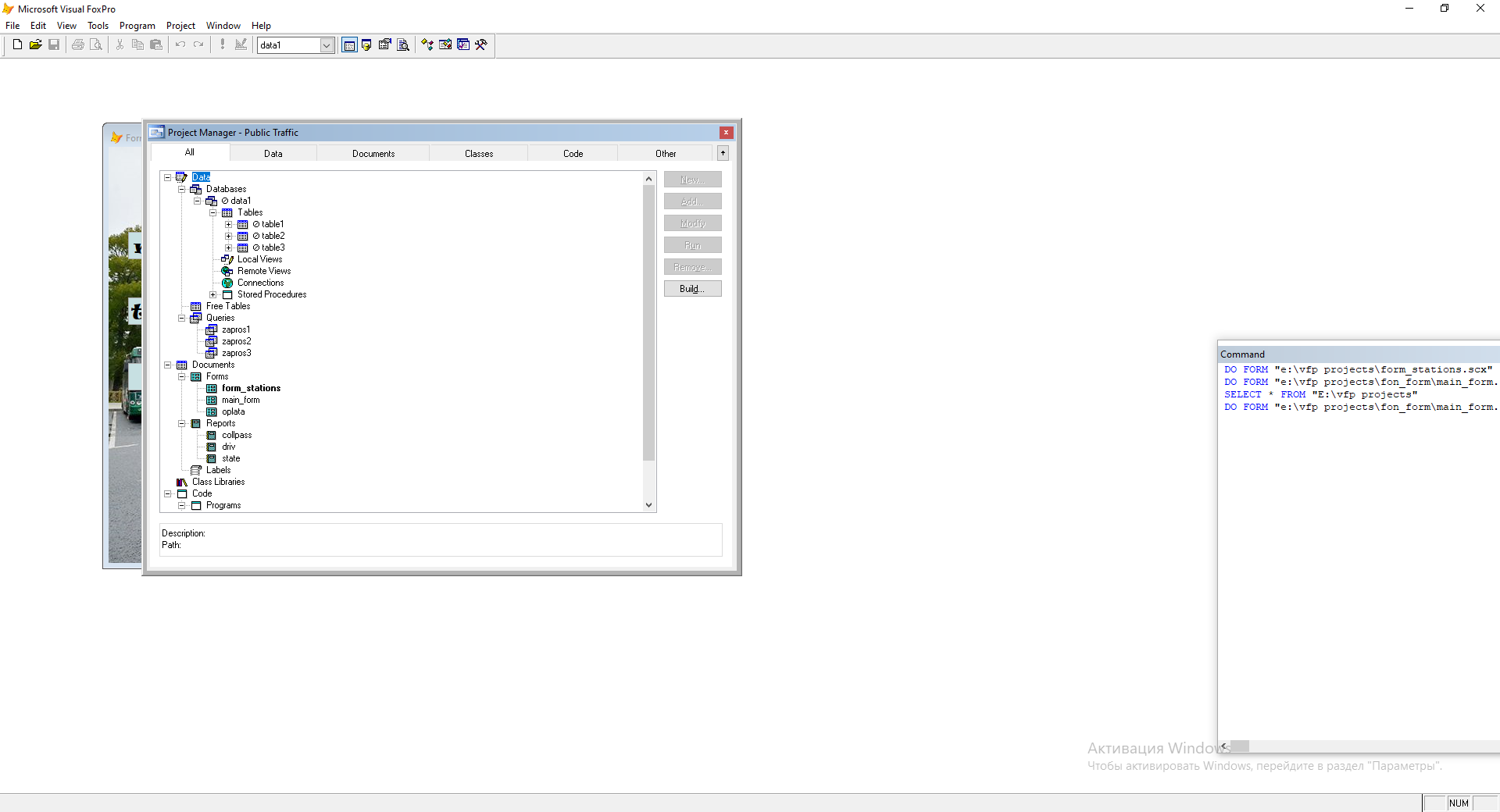The image size is (1500, 812).
Task: Collapse Project Manager with the arrow button
Action: [723, 153]
